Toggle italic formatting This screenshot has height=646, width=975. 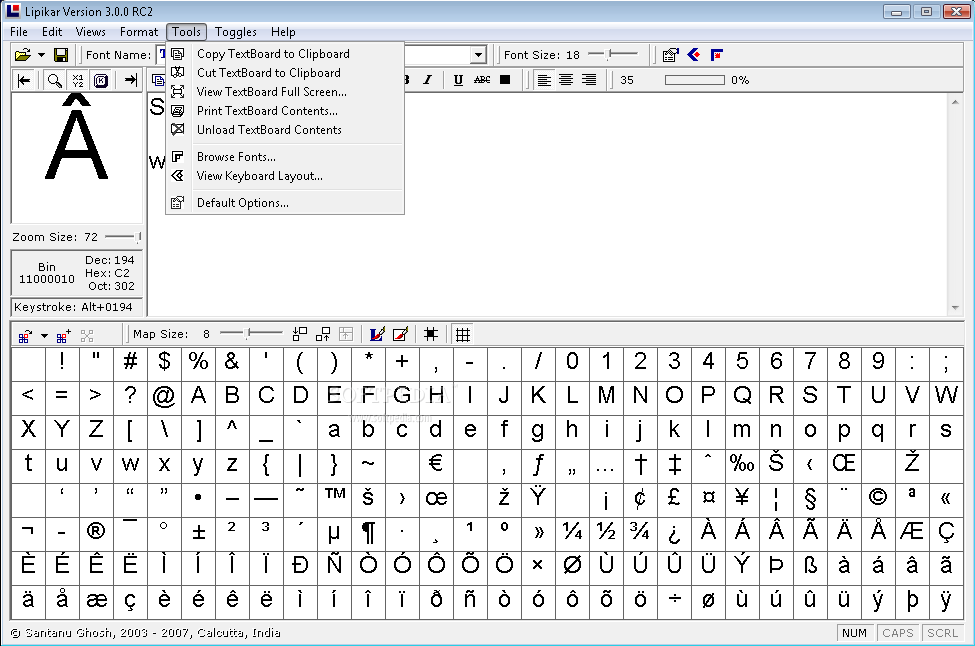coord(428,80)
